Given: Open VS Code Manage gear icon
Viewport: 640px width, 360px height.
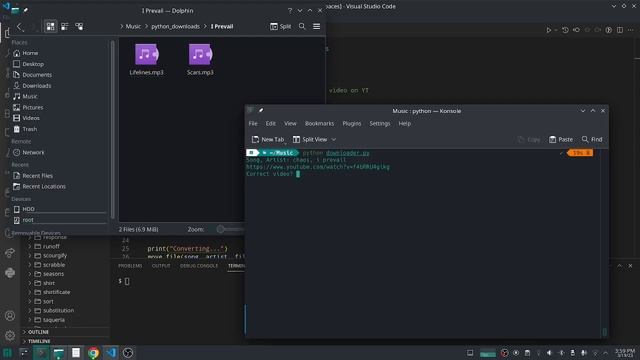Looking at the screenshot, I should tap(10, 336).
